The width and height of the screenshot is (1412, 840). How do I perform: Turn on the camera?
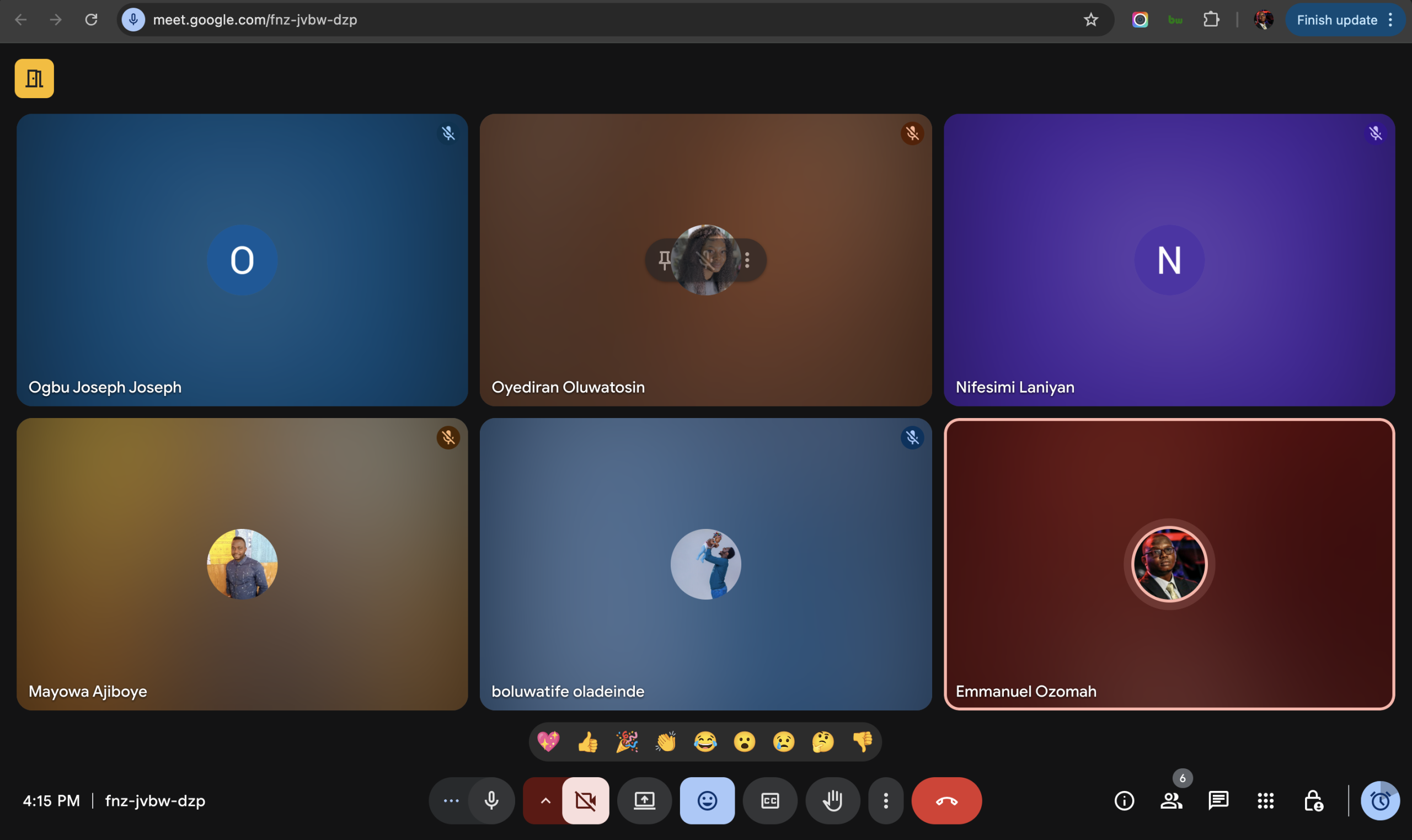click(x=585, y=800)
